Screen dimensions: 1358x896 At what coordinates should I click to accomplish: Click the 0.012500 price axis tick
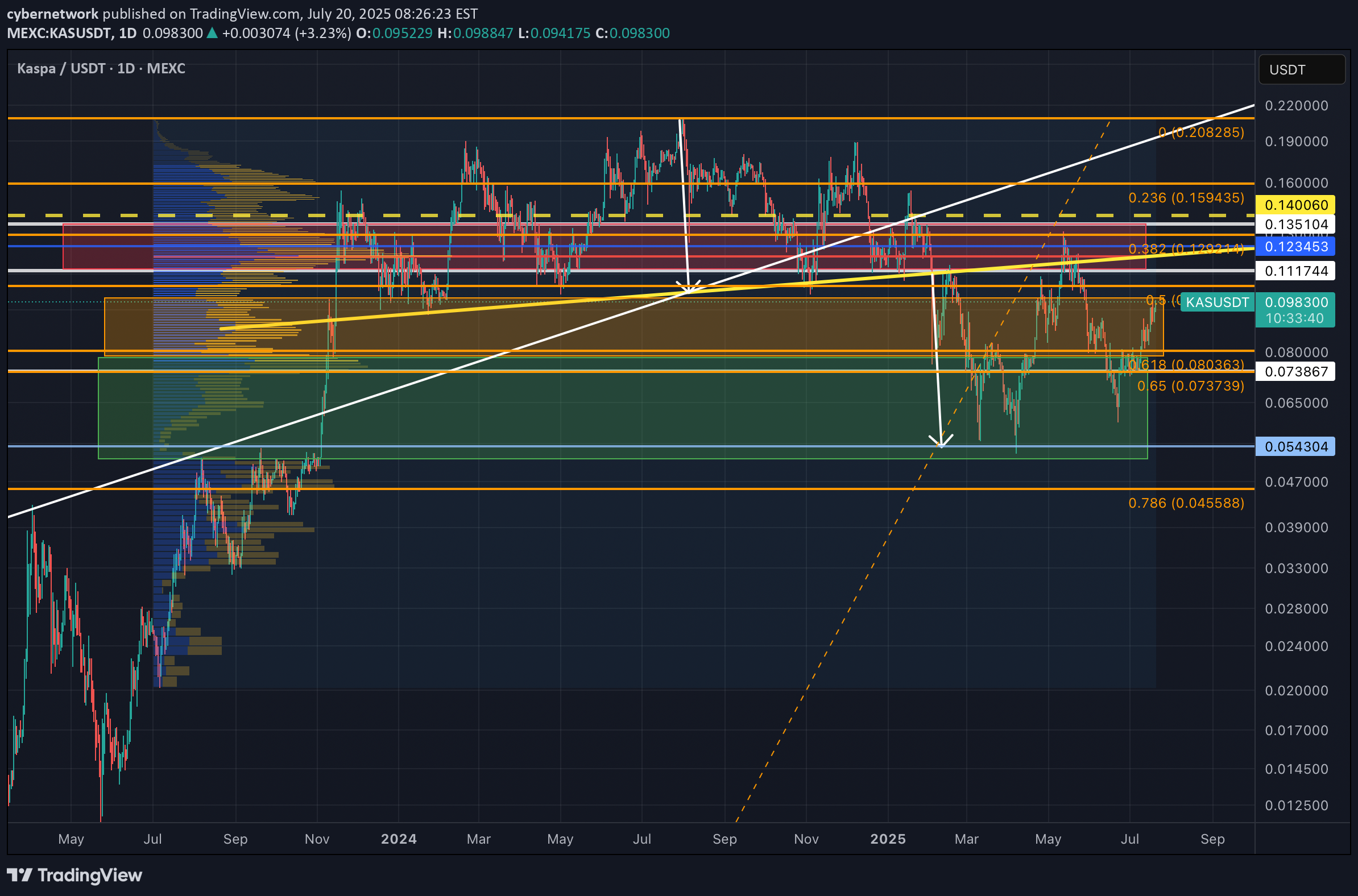tap(1296, 805)
